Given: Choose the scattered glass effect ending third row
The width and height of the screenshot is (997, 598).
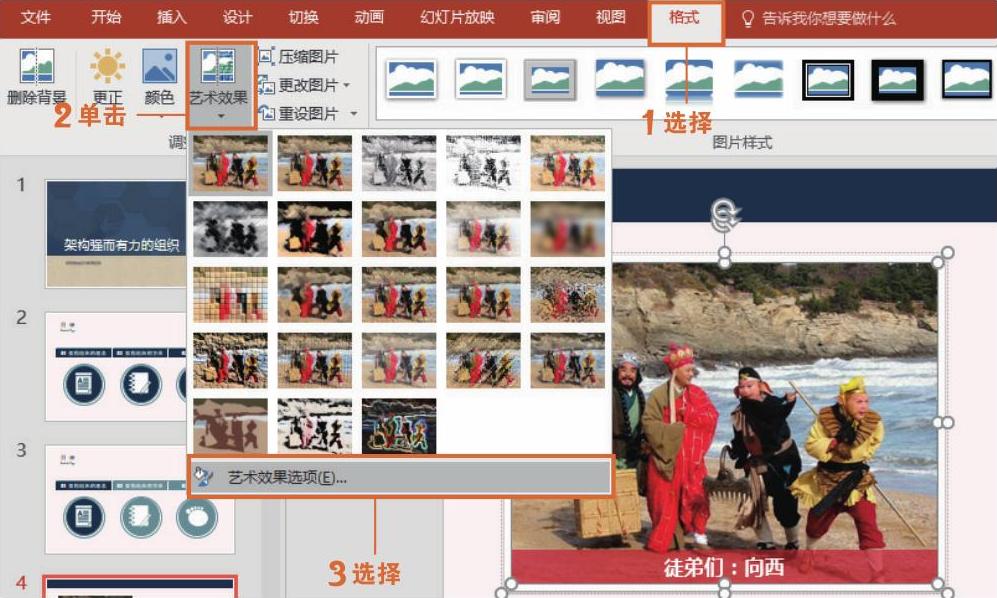Looking at the screenshot, I should point(568,295).
